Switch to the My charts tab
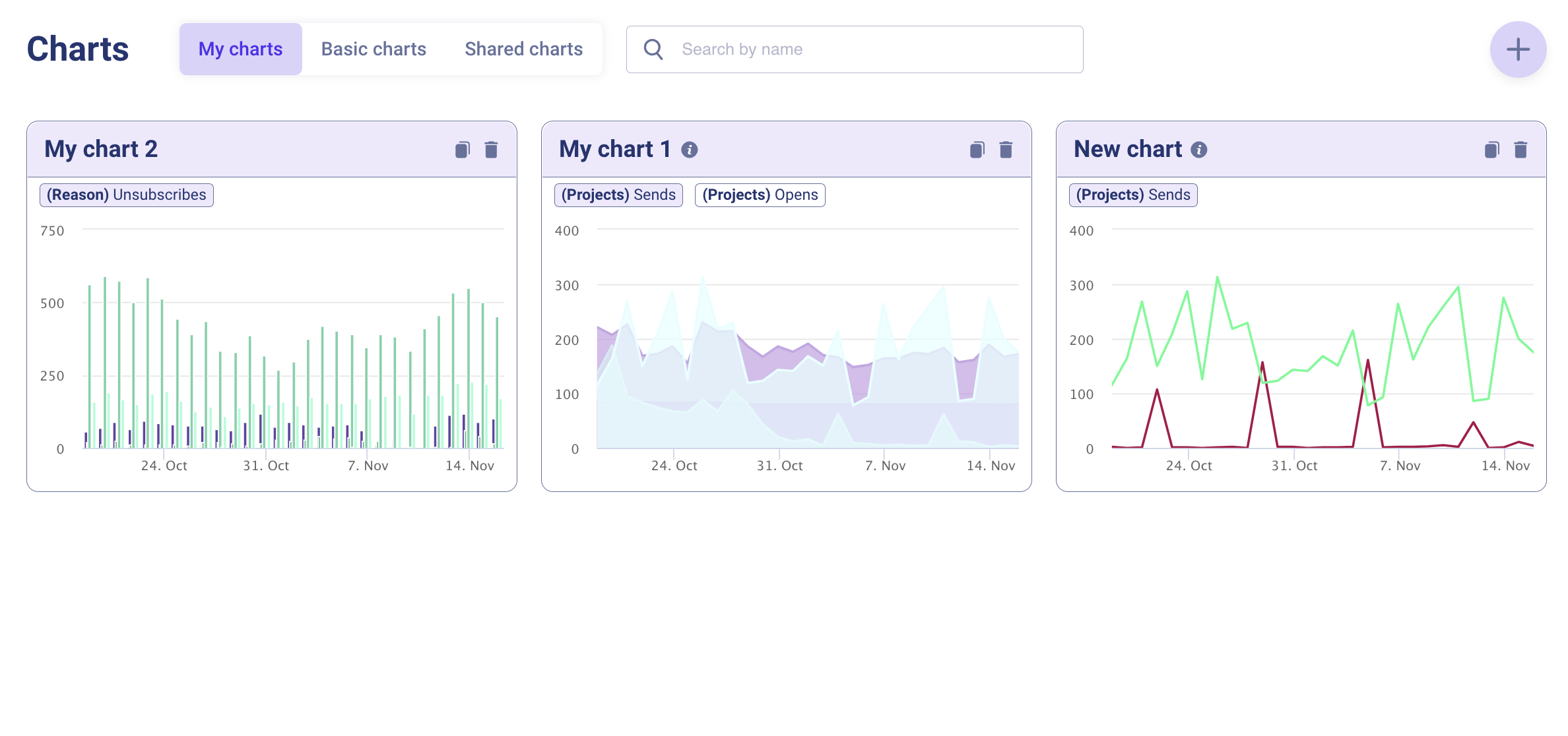The width and height of the screenshot is (1568, 736). [x=240, y=49]
